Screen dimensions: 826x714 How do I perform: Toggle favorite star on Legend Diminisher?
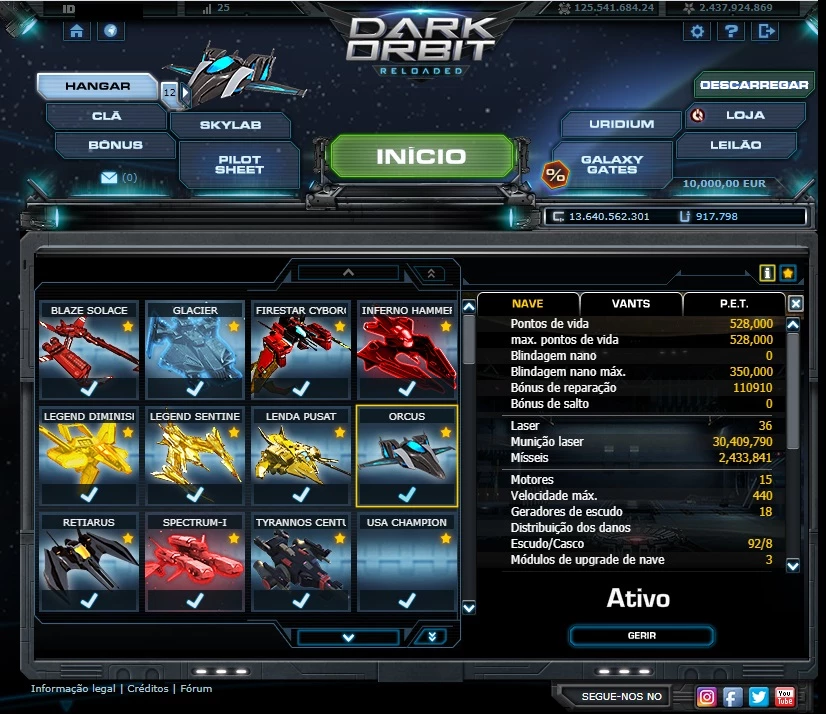click(128, 433)
